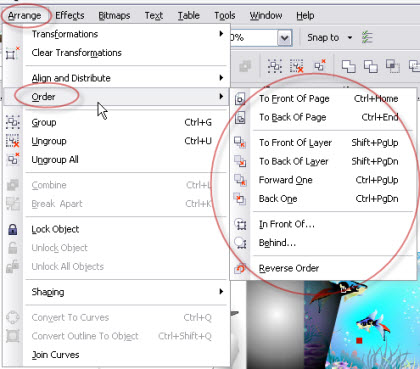Click the Group toolbar icon
The image size is (420, 369).
click(275, 66)
